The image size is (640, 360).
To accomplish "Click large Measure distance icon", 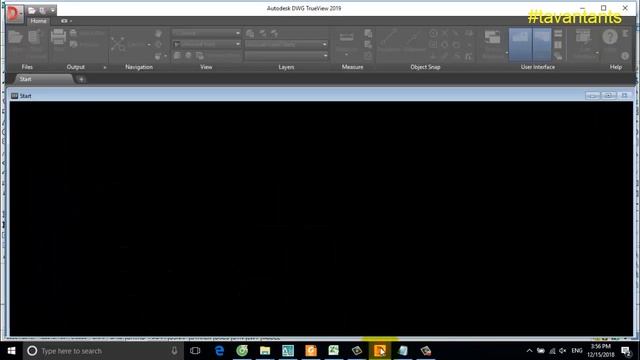I will [x=347, y=38].
